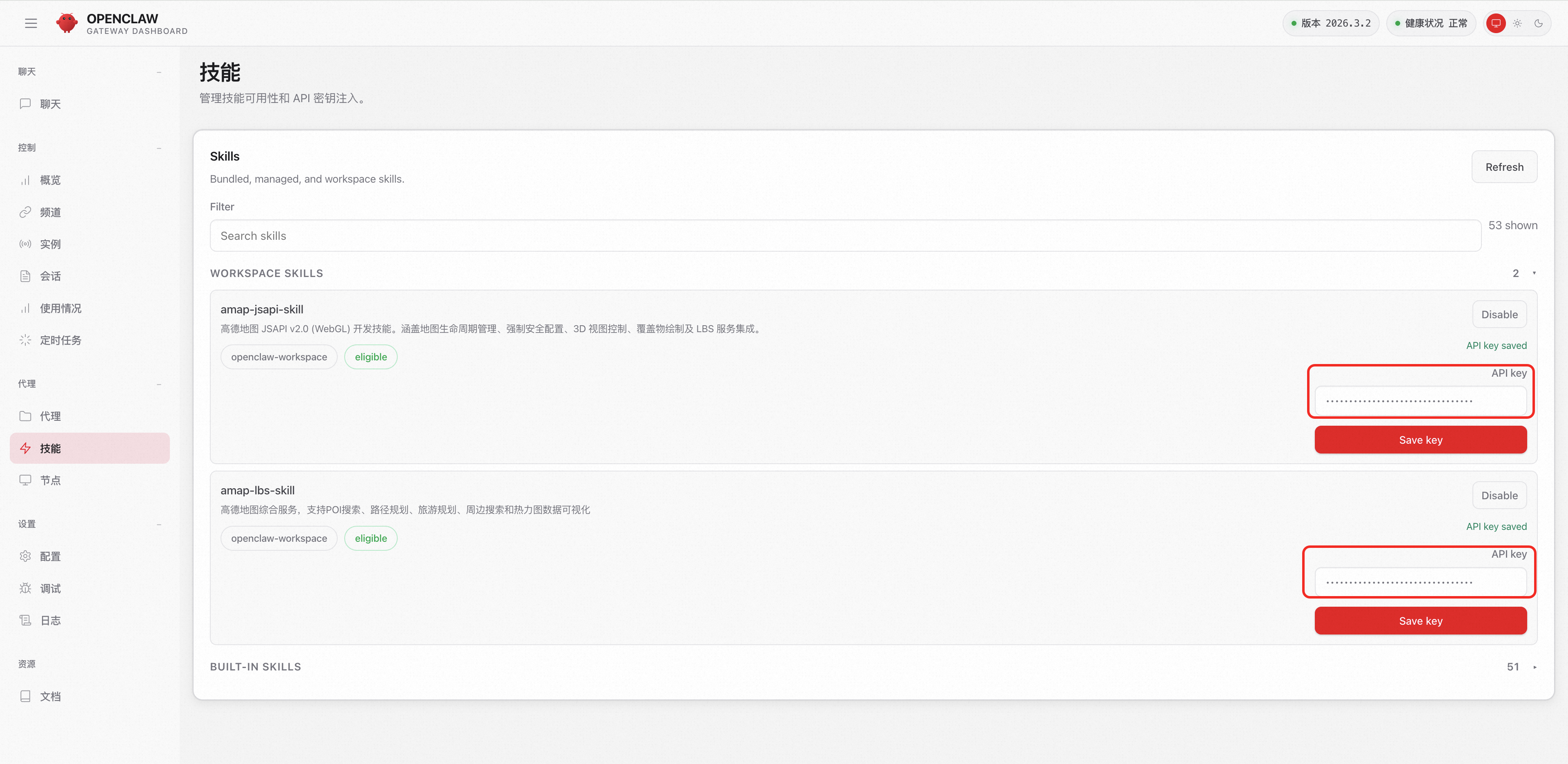Click the OpenClaw lobster logo
This screenshot has width=1568, height=764.
(67, 23)
